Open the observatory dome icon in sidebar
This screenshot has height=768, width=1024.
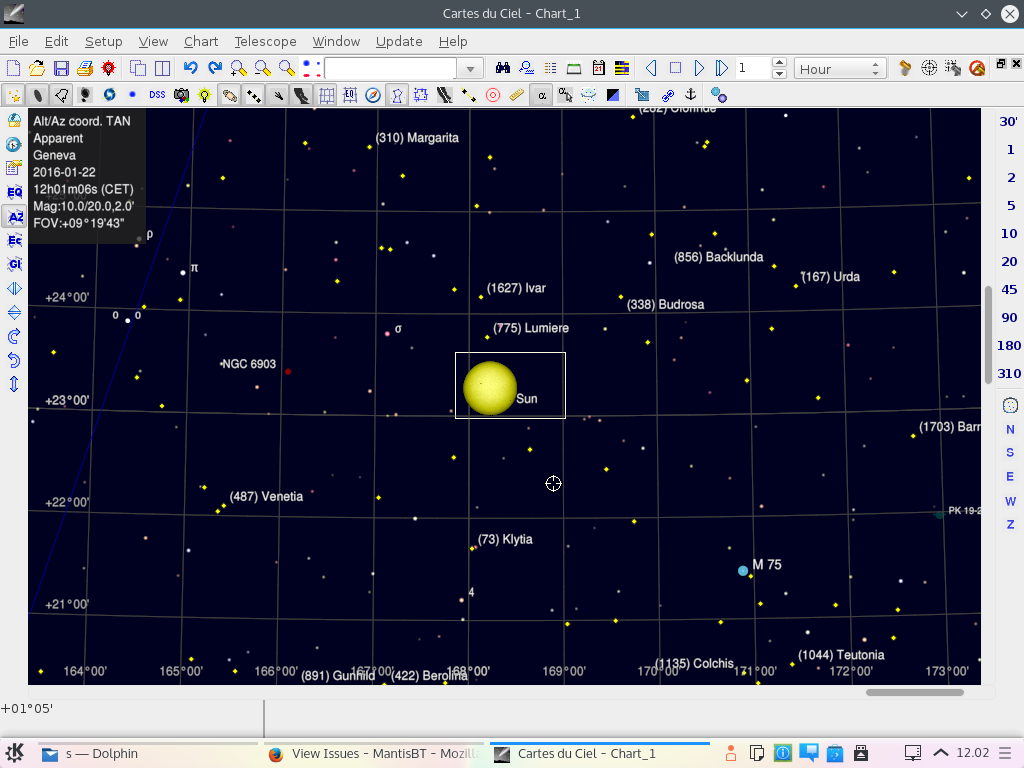coord(14,120)
